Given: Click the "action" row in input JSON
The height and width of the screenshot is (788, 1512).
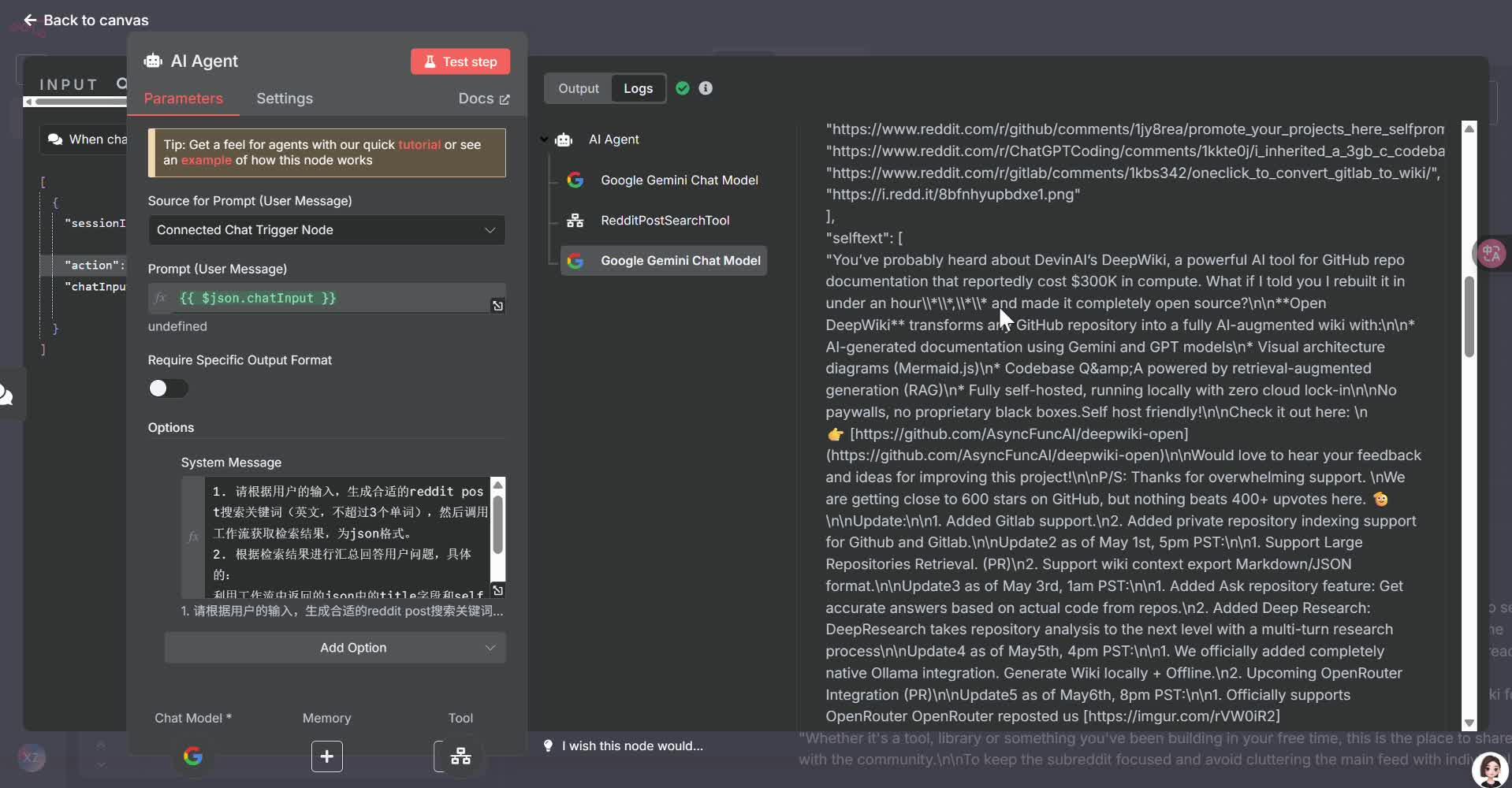Looking at the screenshot, I should click(84, 265).
